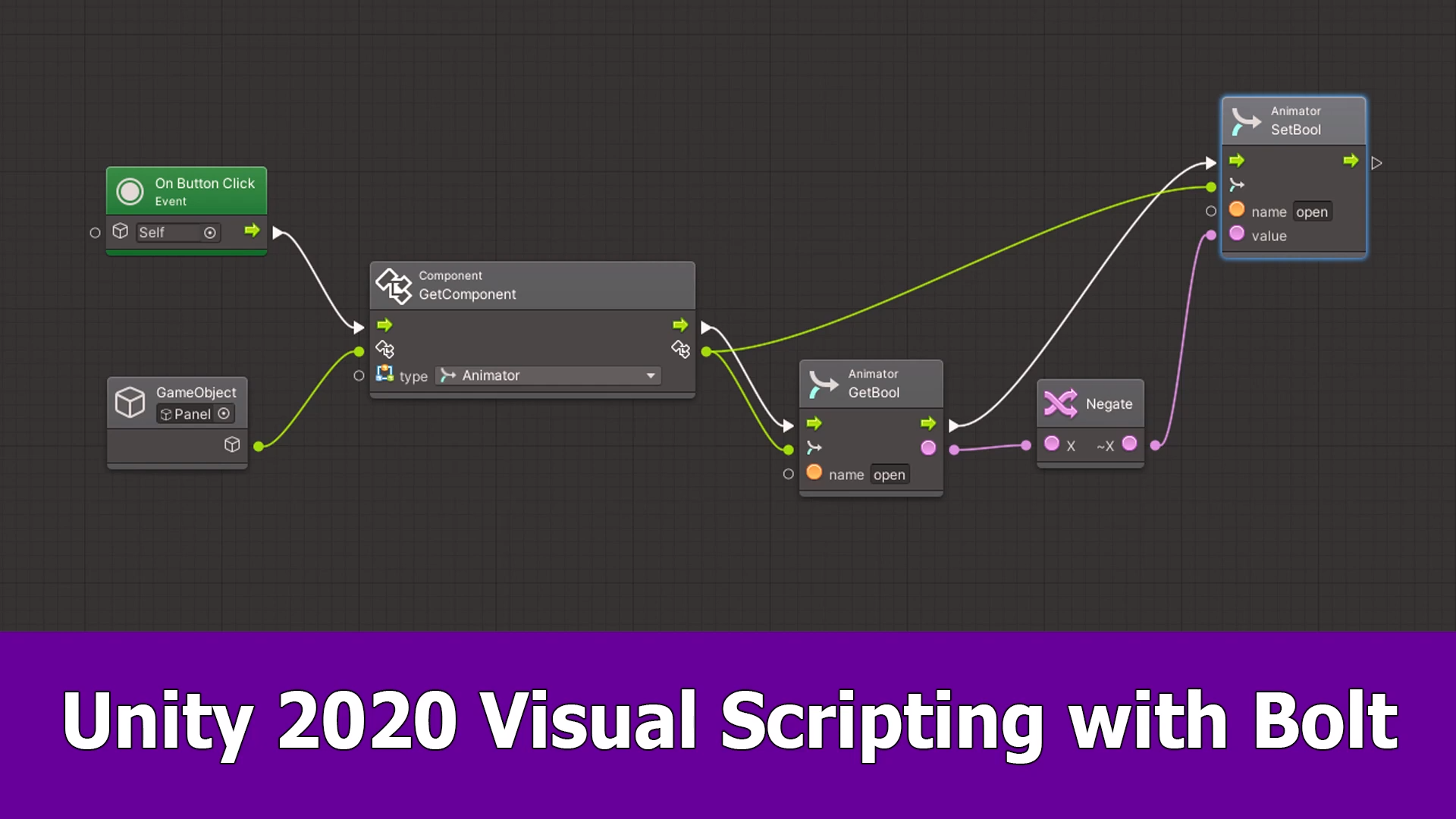Click the SetBool green flow output arrow
Image resolution: width=1456 pixels, height=819 pixels.
(1351, 161)
